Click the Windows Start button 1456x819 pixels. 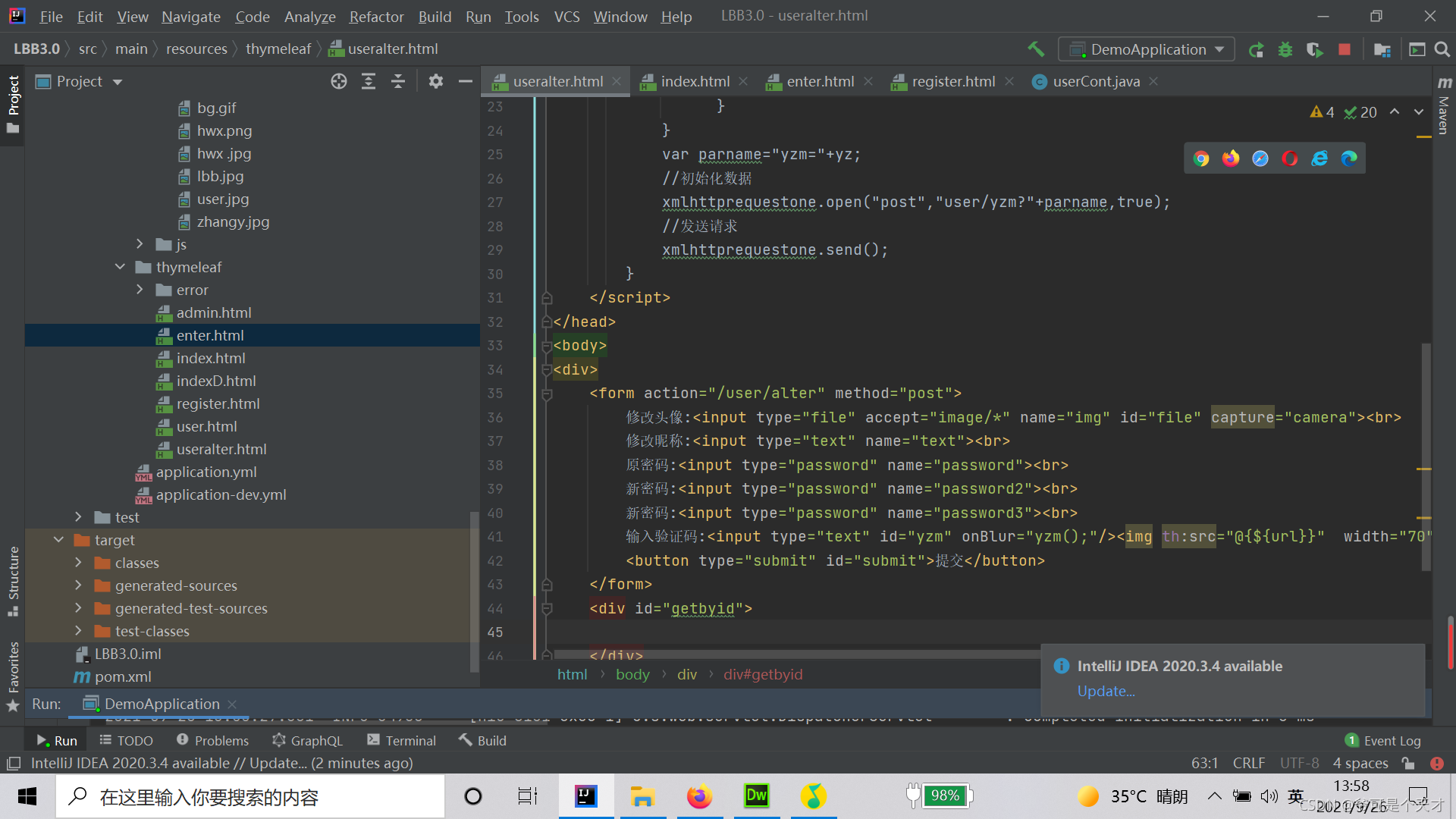(27, 796)
